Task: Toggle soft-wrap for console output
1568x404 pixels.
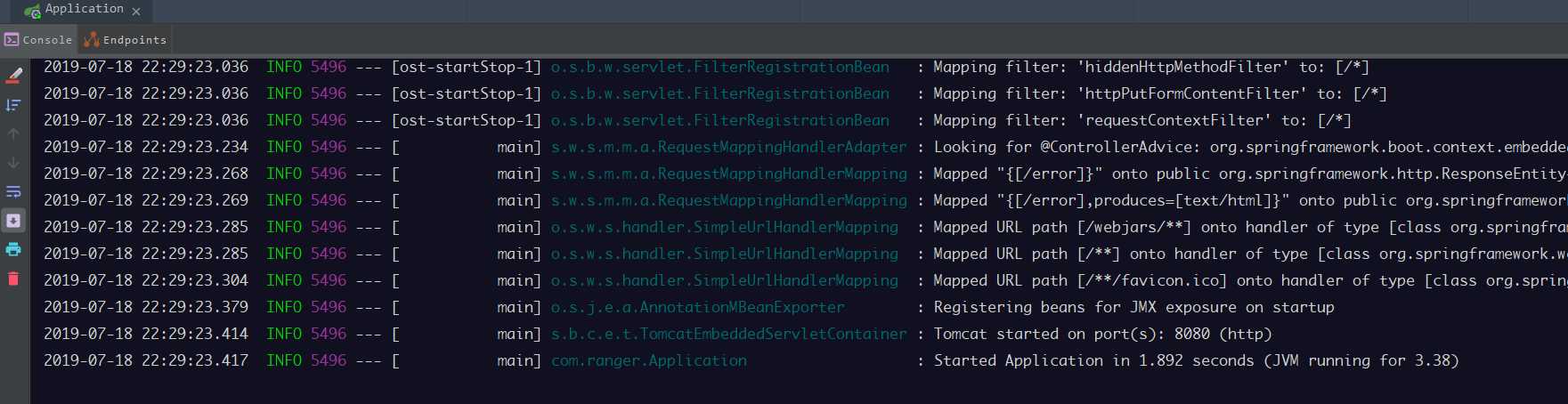Action: (13, 192)
